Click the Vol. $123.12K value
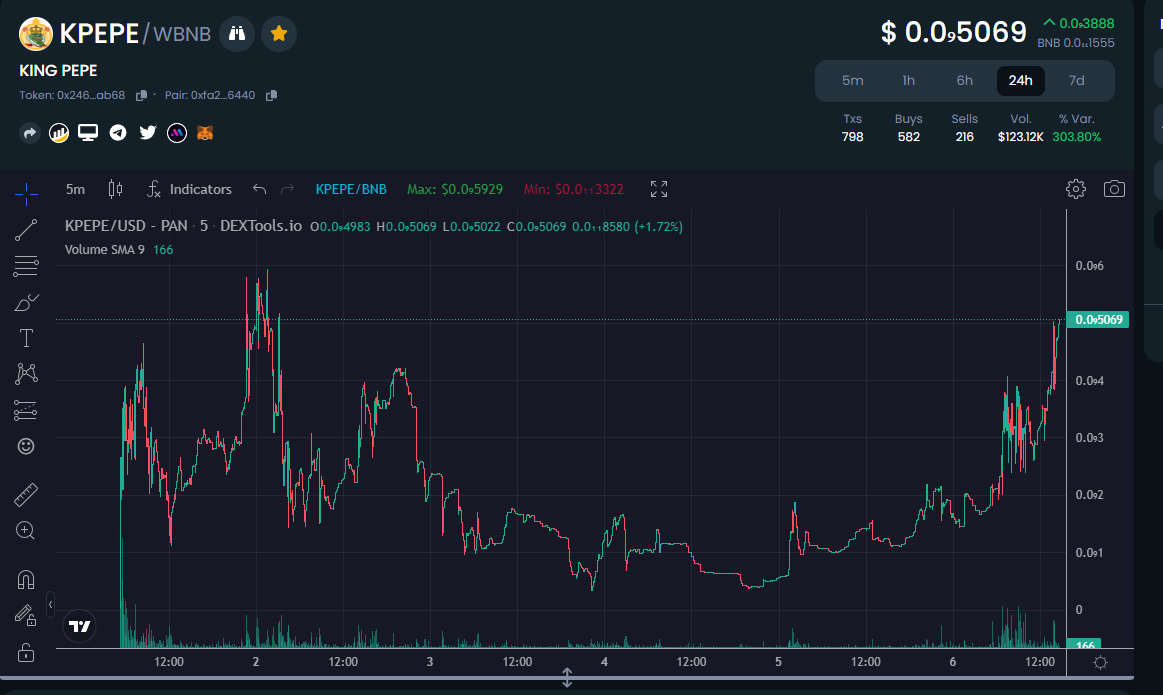1163x695 pixels. (x=1021, y=137)
